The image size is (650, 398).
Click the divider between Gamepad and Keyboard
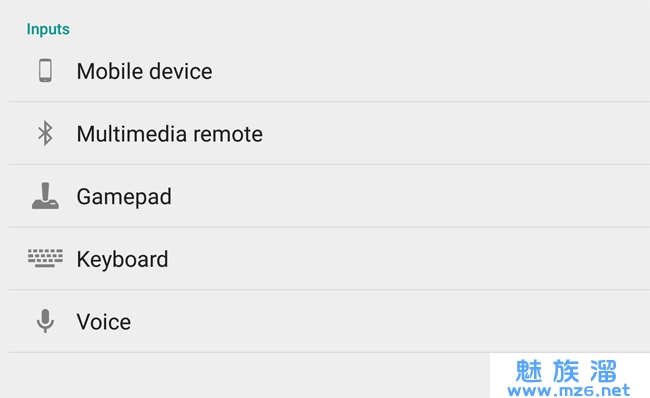point(330,227)
